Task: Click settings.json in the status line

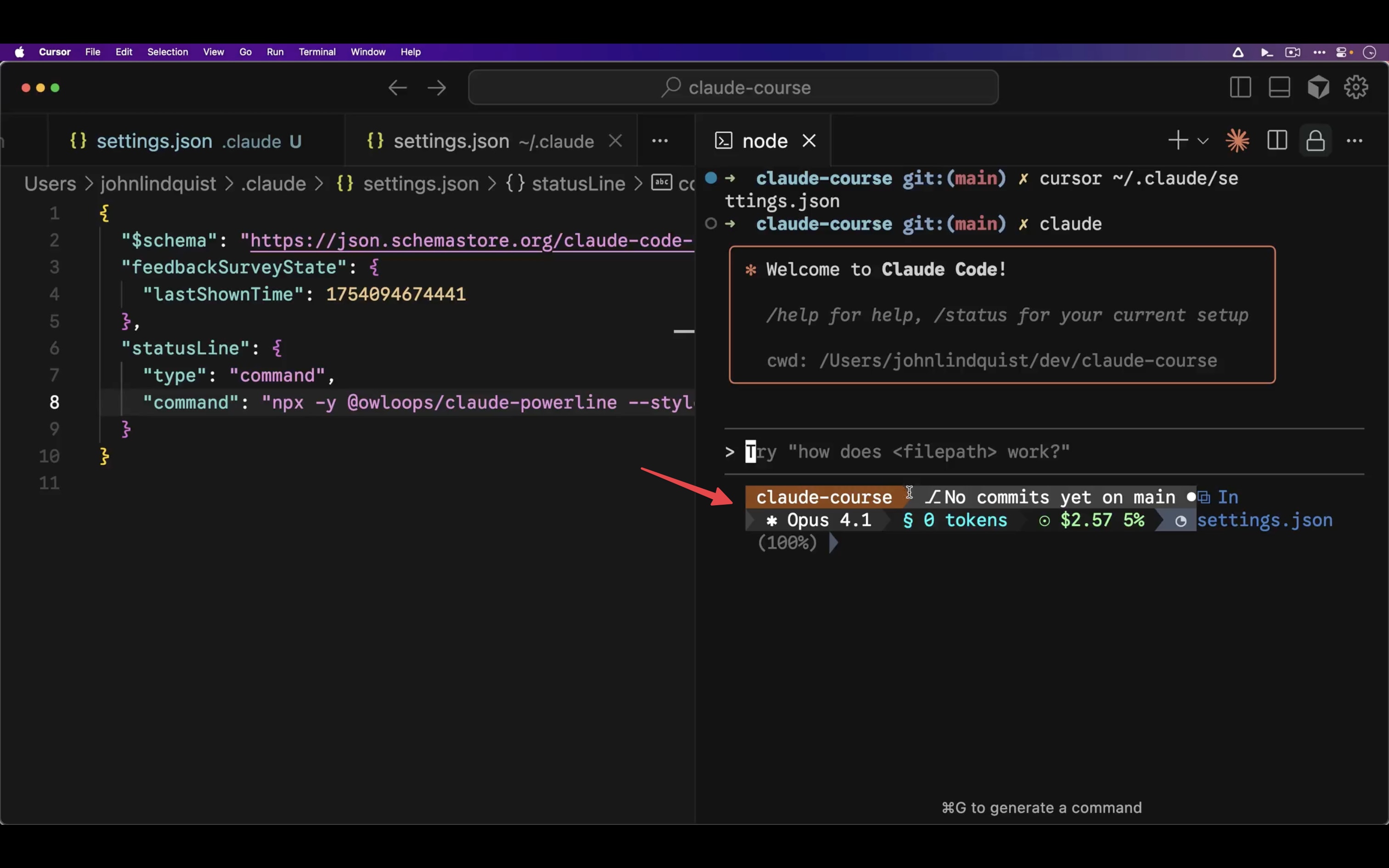Action: 1265,520
